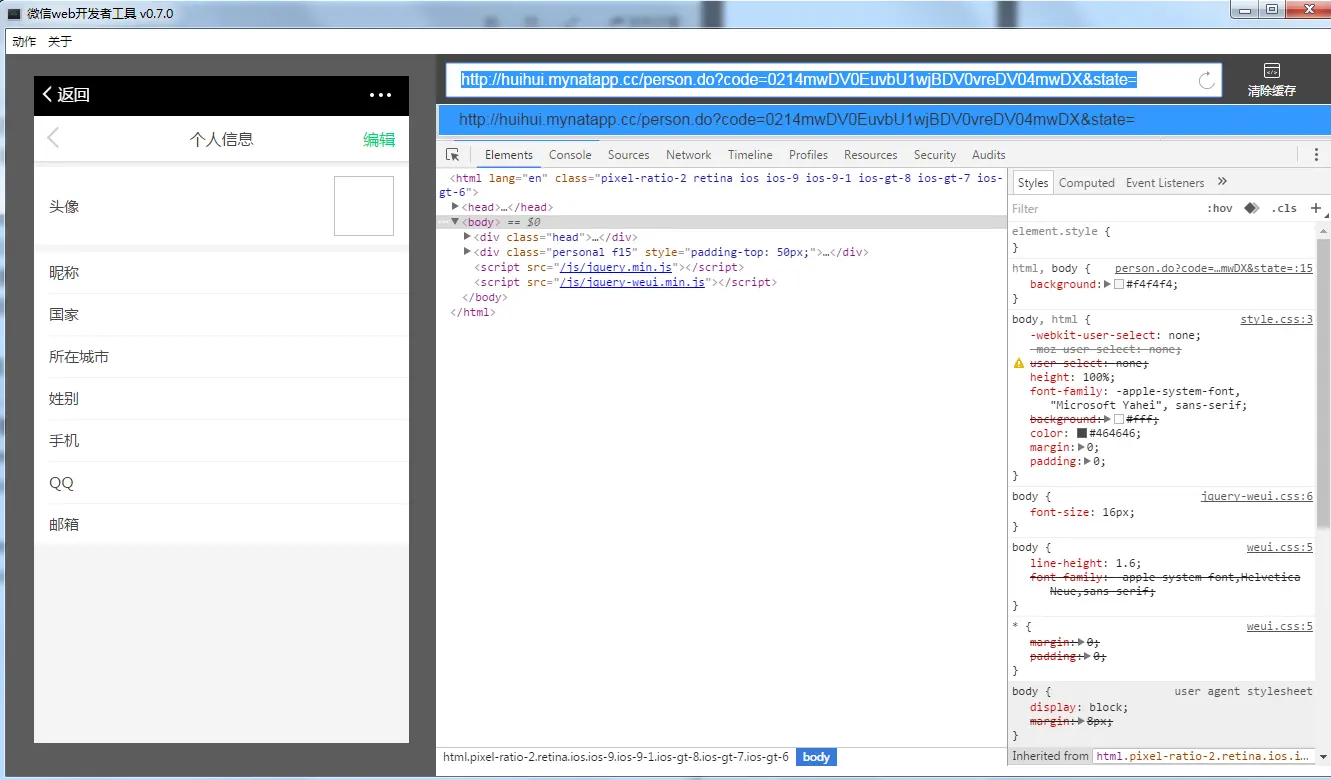This screenshot has width=1331, height=780.
Task: Expand the div class="head" node
Action: (468, 237)
